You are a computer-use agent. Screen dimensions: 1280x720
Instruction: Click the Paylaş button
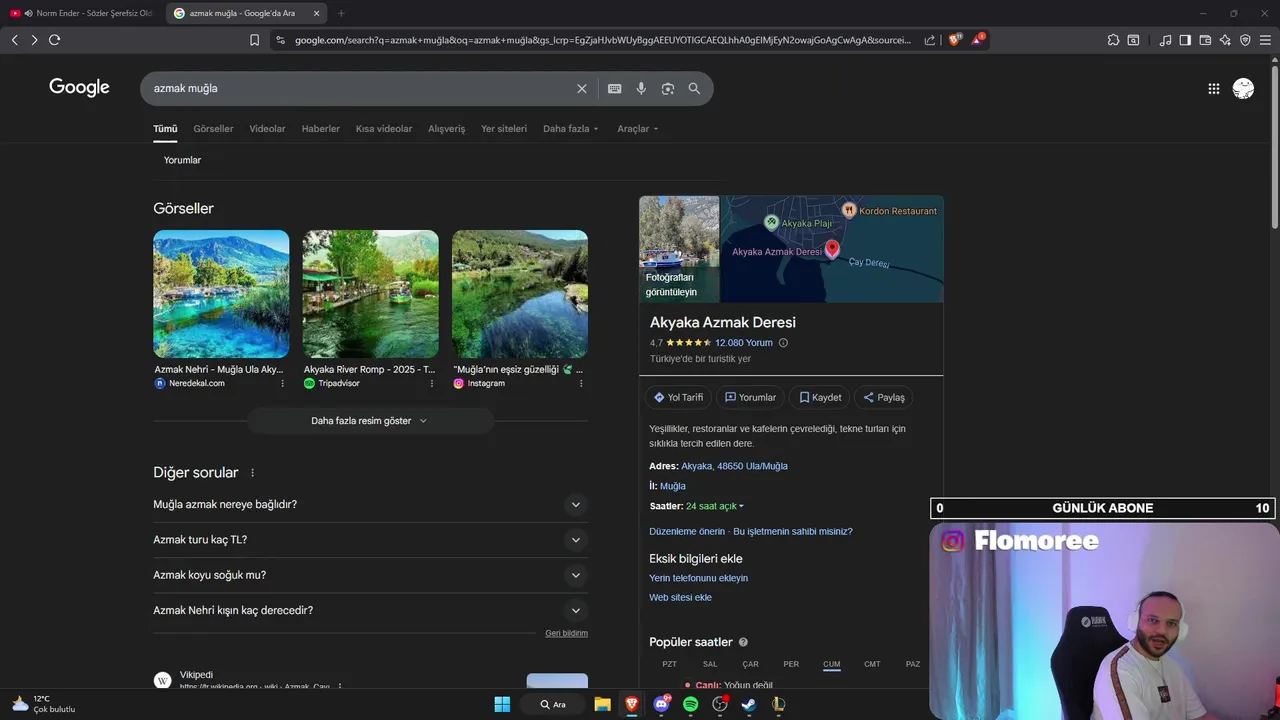[884, 397]
